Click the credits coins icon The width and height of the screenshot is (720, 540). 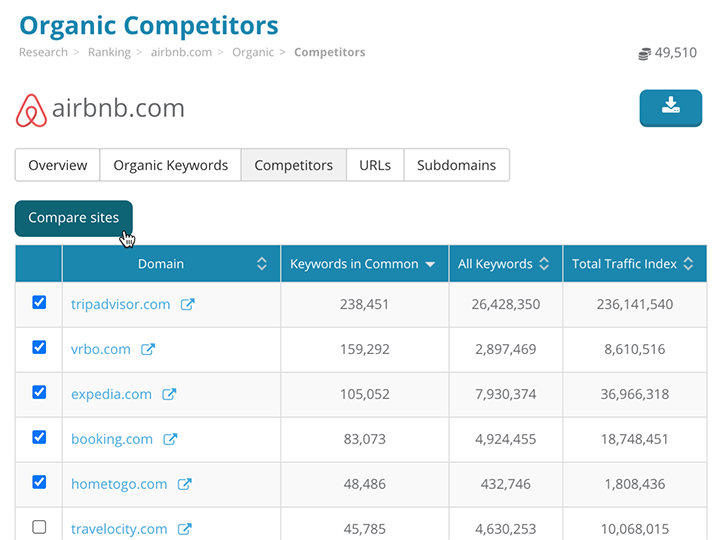[x=644, y=53]
